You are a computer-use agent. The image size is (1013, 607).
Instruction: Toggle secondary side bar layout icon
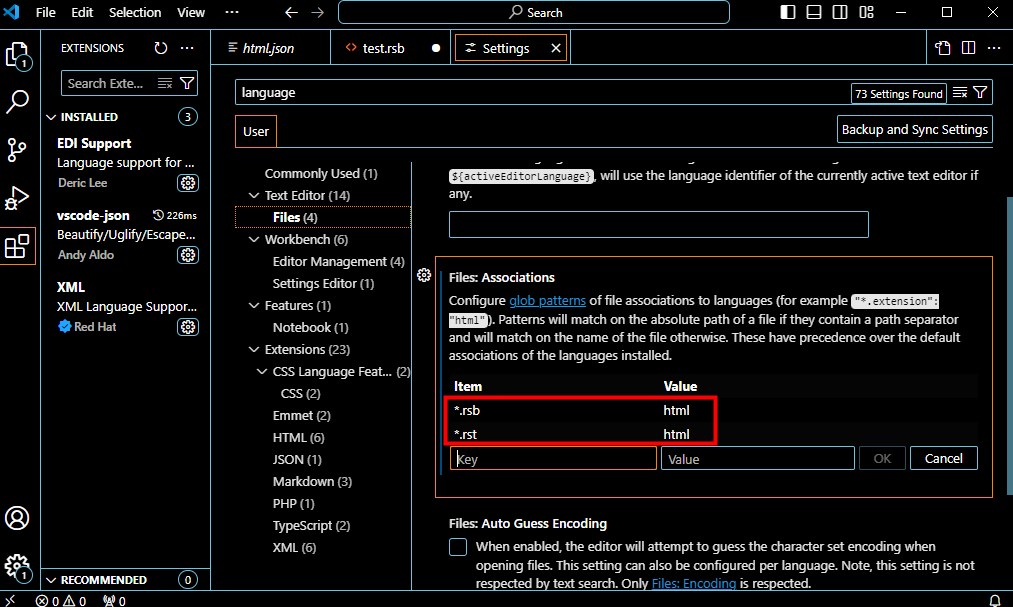pyautogui.click(x=840, y=12)
